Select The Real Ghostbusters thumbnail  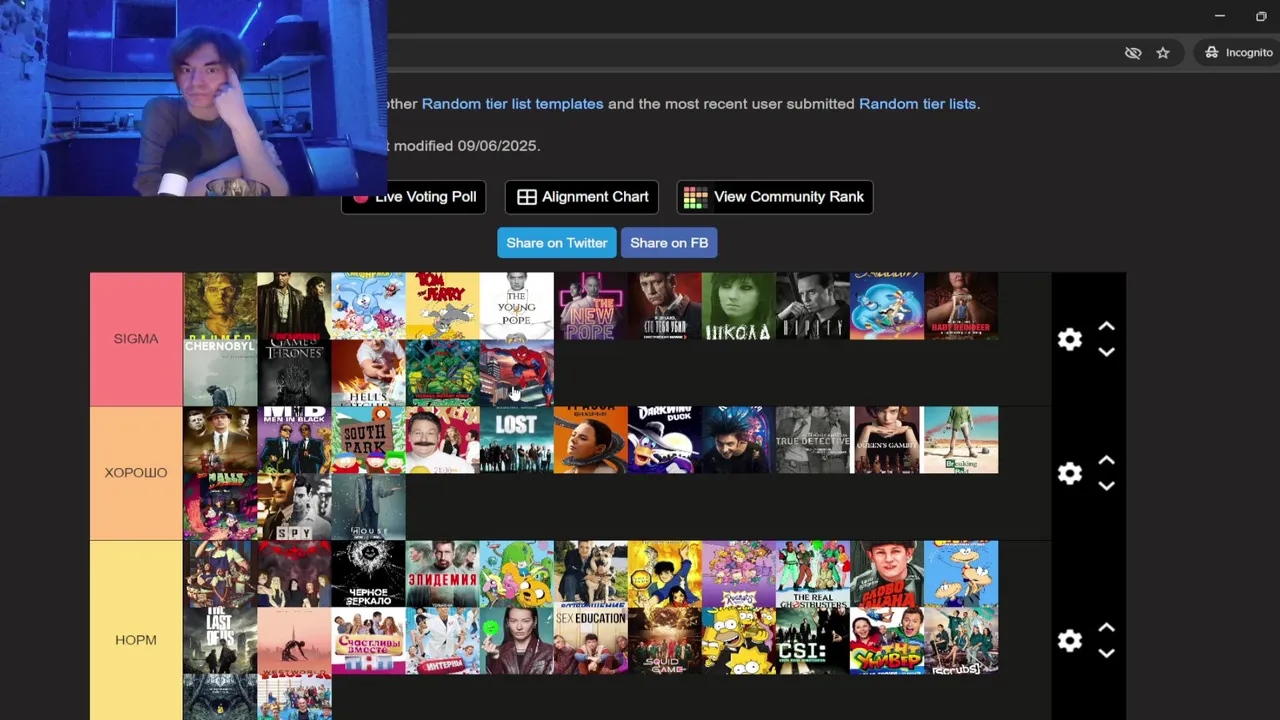[813, 574]
